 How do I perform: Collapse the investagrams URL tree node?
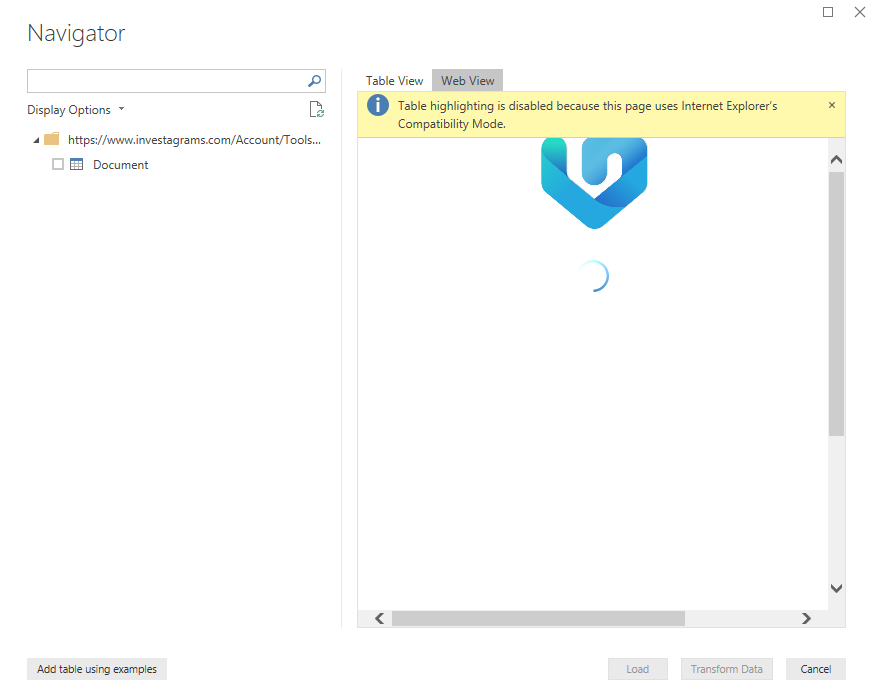(x=36, y=140)
